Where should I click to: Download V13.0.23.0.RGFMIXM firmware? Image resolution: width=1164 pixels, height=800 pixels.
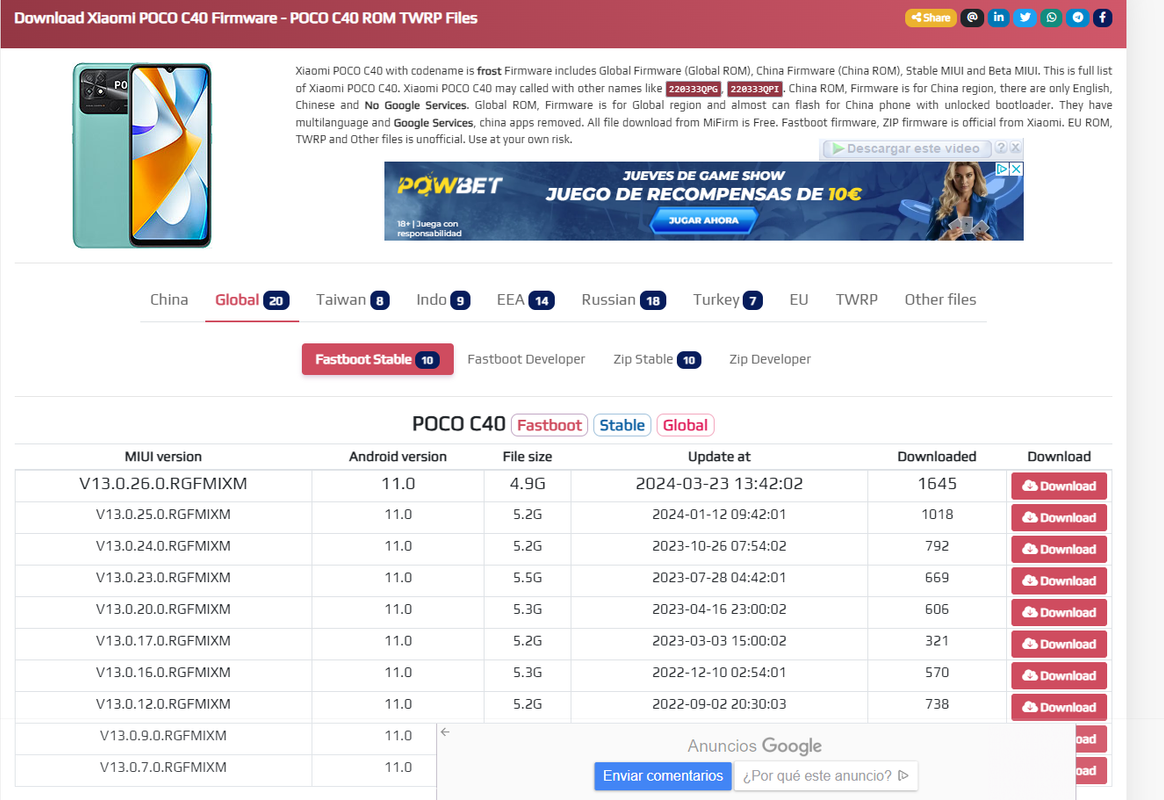pyautogui.click(x=1059, y=581)
